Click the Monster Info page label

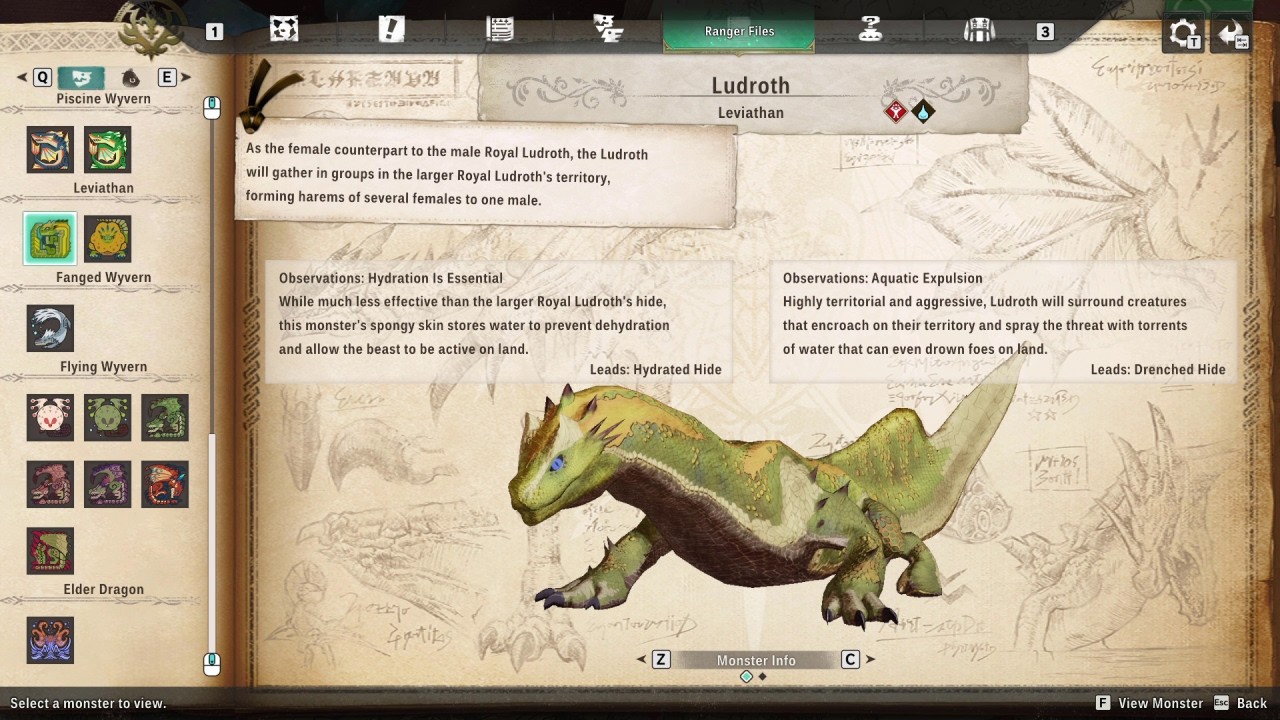coord(756,660)
